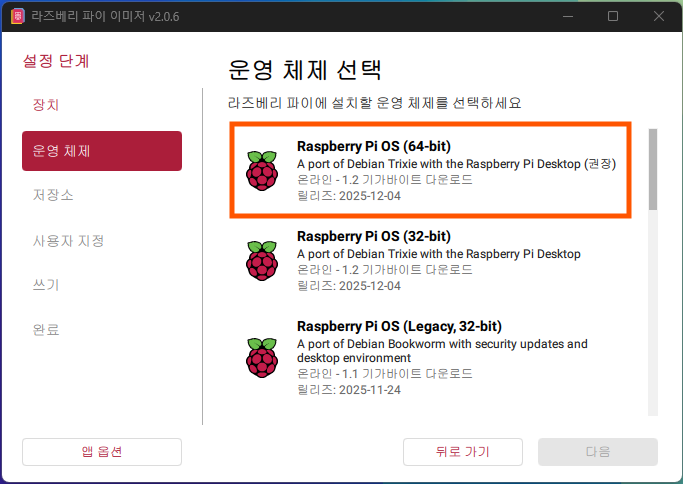Click the raspberry logo for Raspberry Pi OS (32-bit)
This screenshot has width=683, height=484.
262,261
